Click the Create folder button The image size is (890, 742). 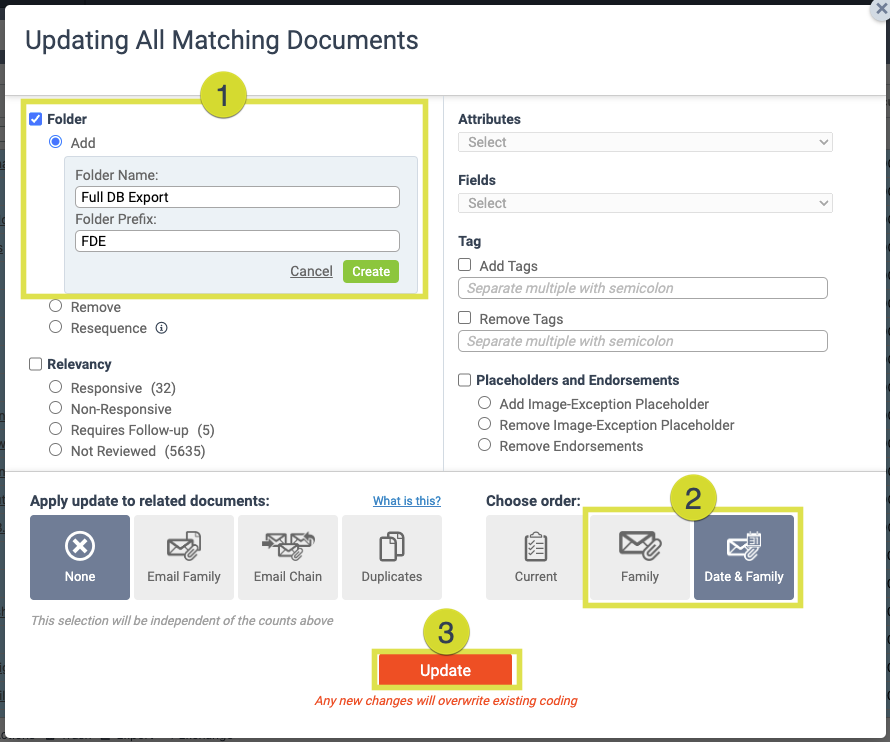(x=371, y=271)
